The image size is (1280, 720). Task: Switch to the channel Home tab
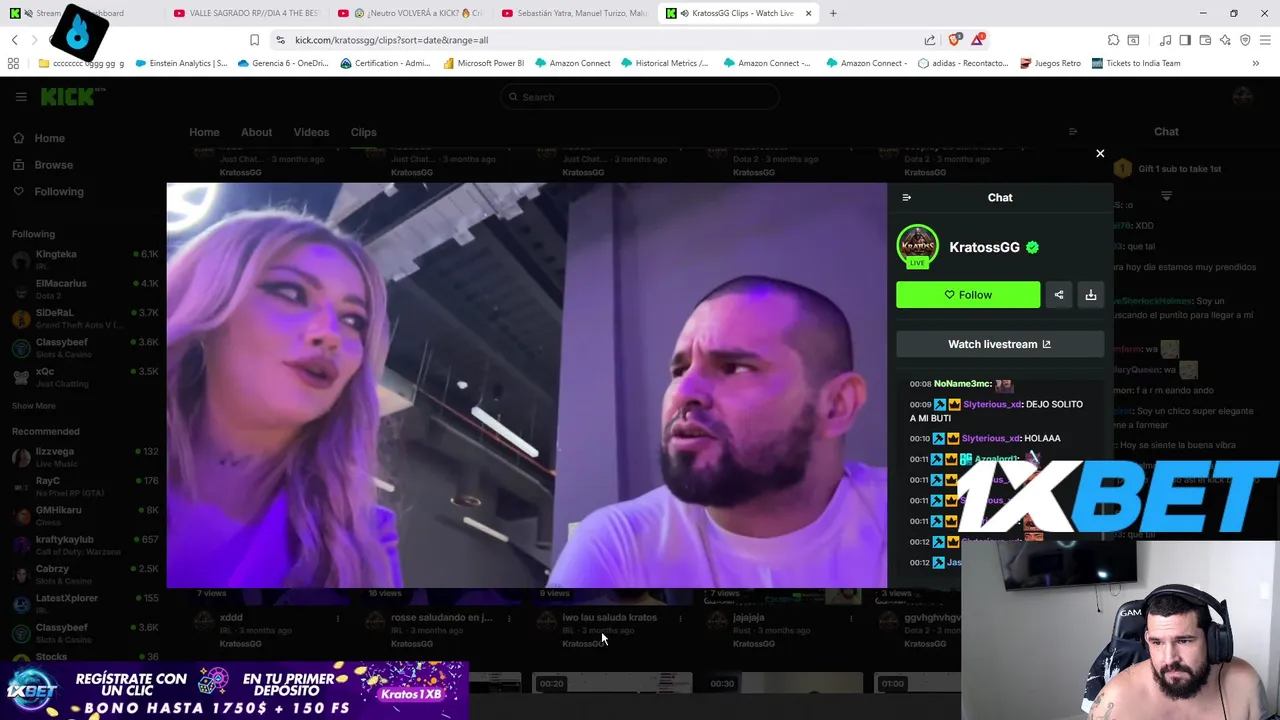tap(204, 132)
